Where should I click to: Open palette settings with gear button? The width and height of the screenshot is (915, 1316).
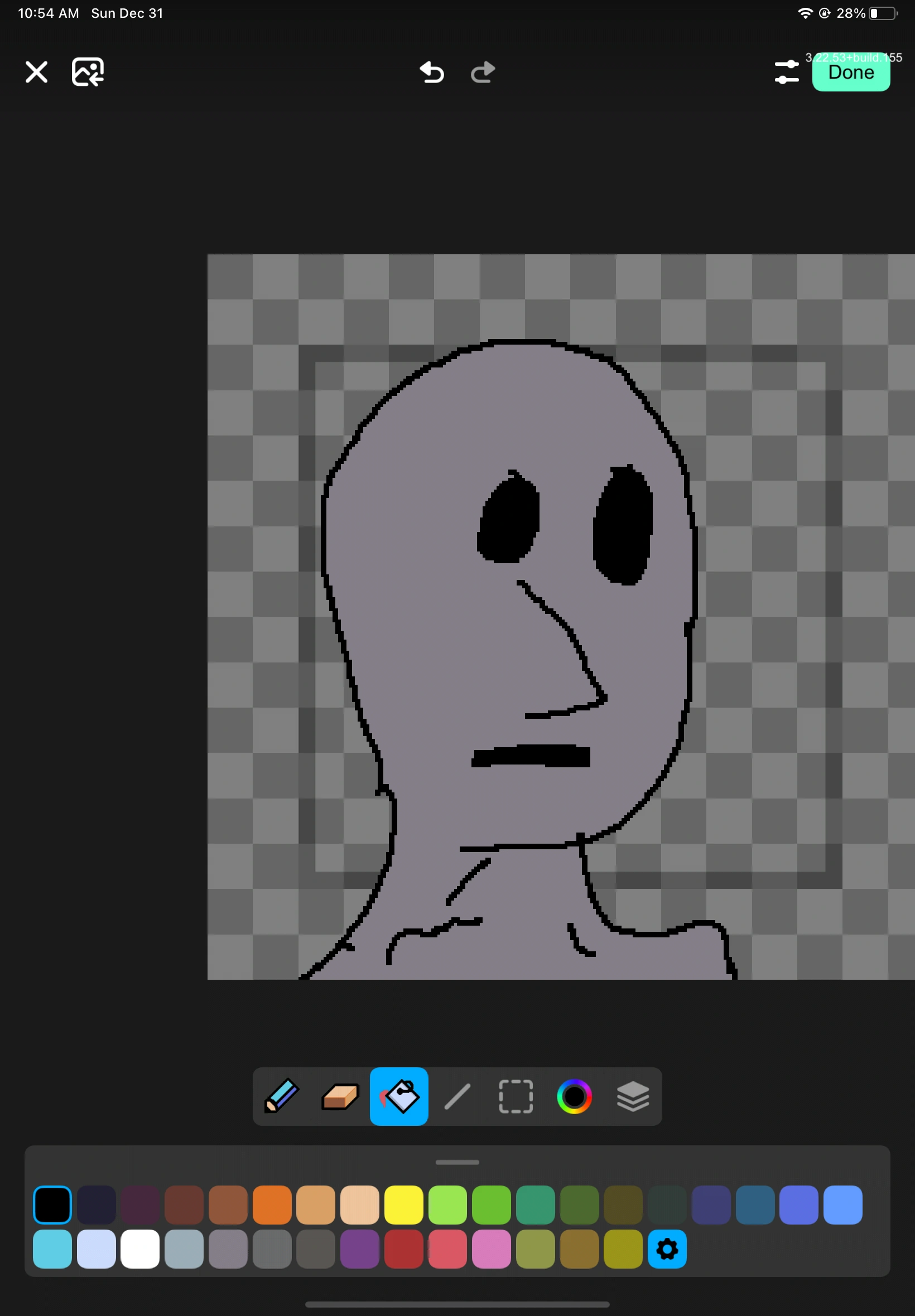(x=667, y=1249)
